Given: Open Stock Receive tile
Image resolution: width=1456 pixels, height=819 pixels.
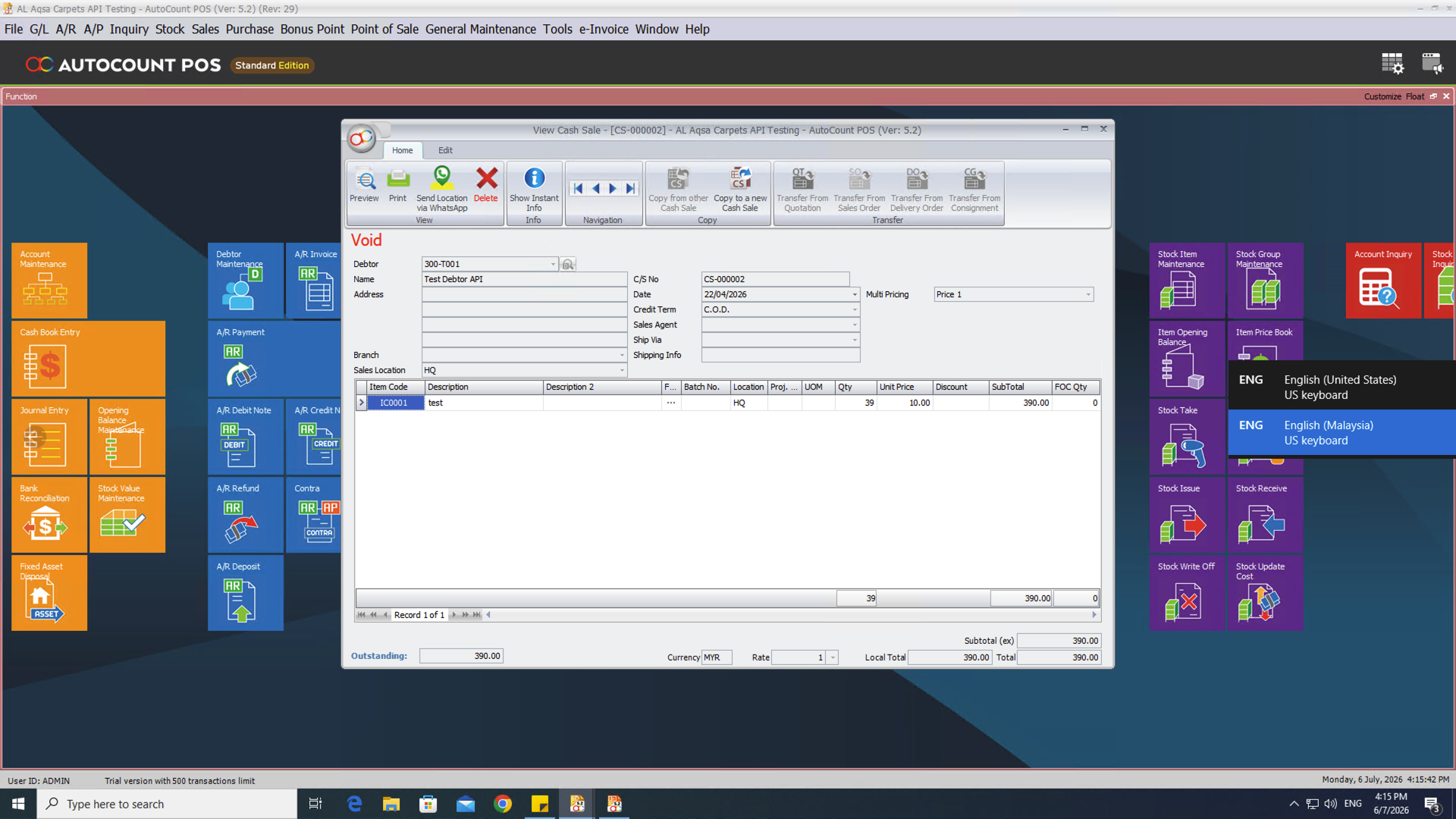Looking at the screenshot, I should 1265,515.
